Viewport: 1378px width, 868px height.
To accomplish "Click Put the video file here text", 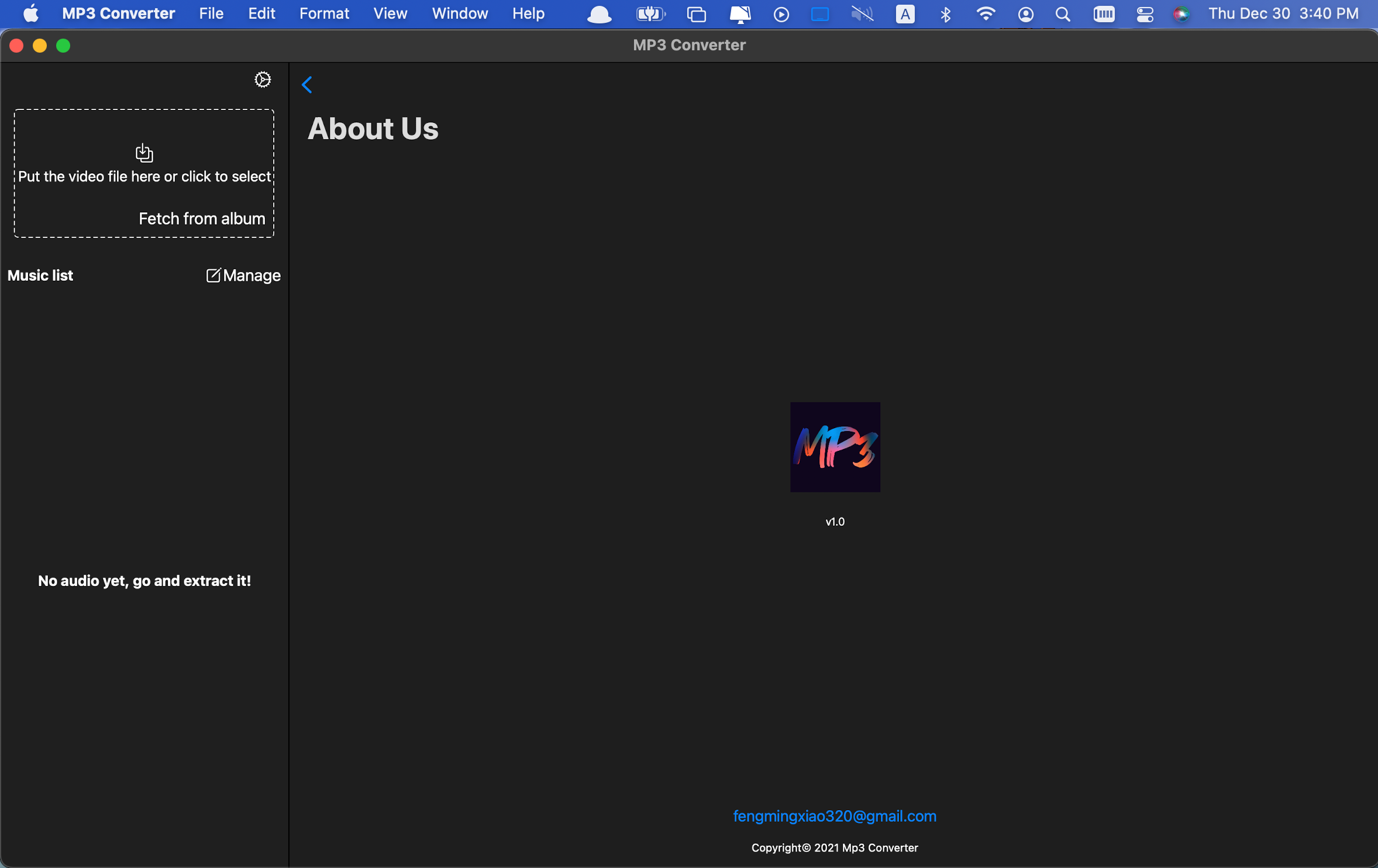I will point(144,177).
